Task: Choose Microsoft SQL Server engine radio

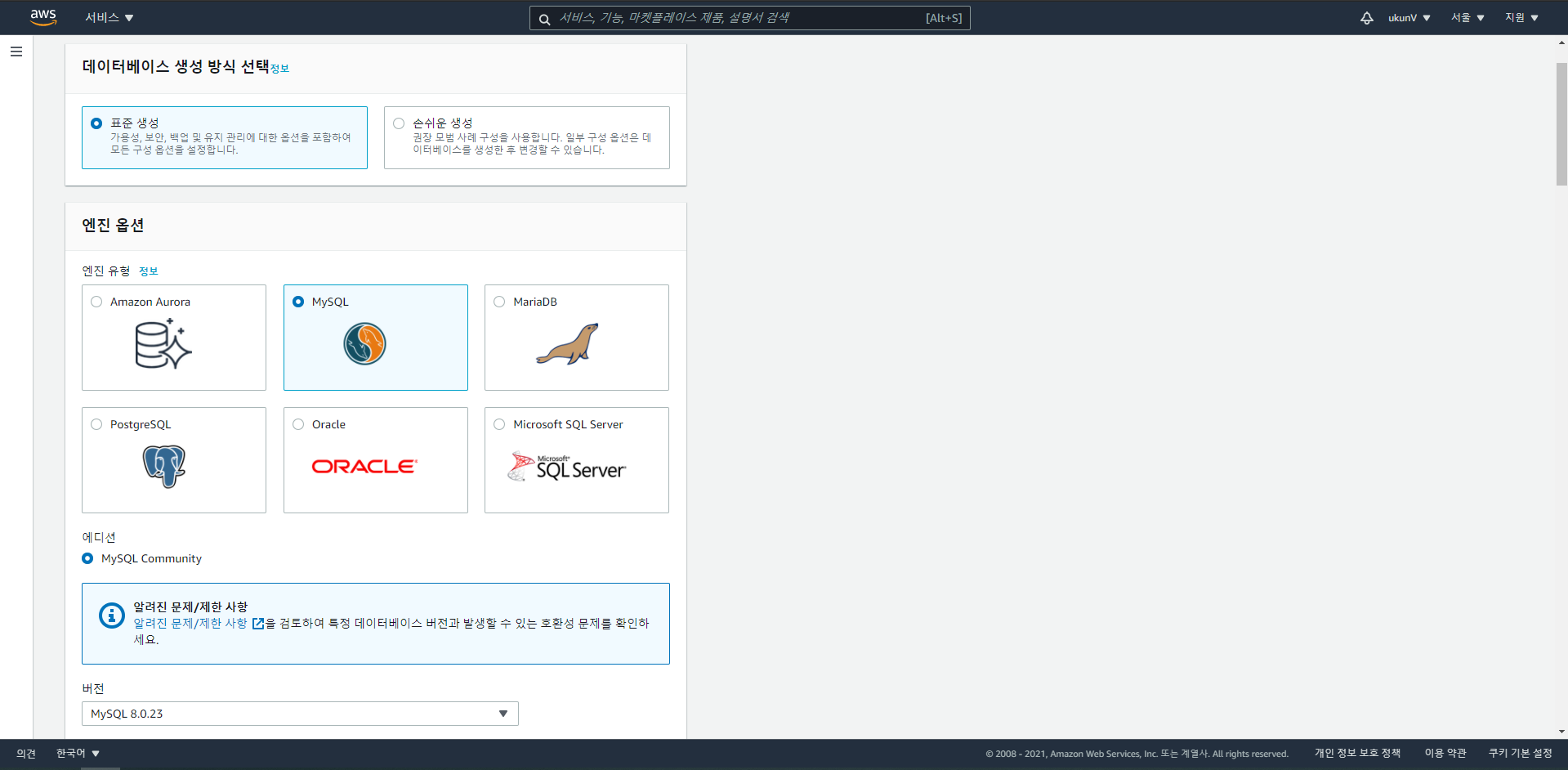Action: [499, 424]
